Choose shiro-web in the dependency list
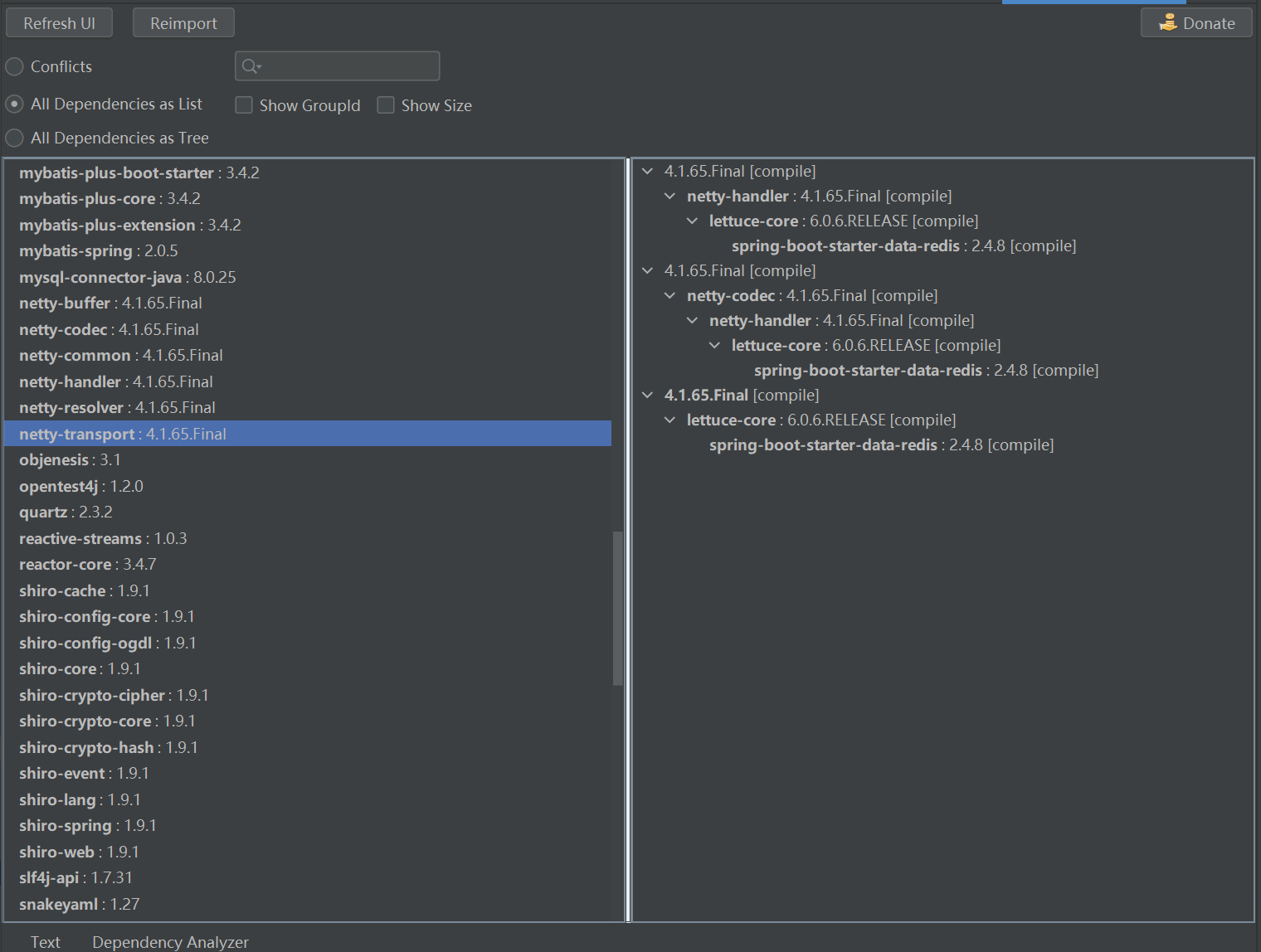The image size is (1261, 952). click(x=308, y=852)
